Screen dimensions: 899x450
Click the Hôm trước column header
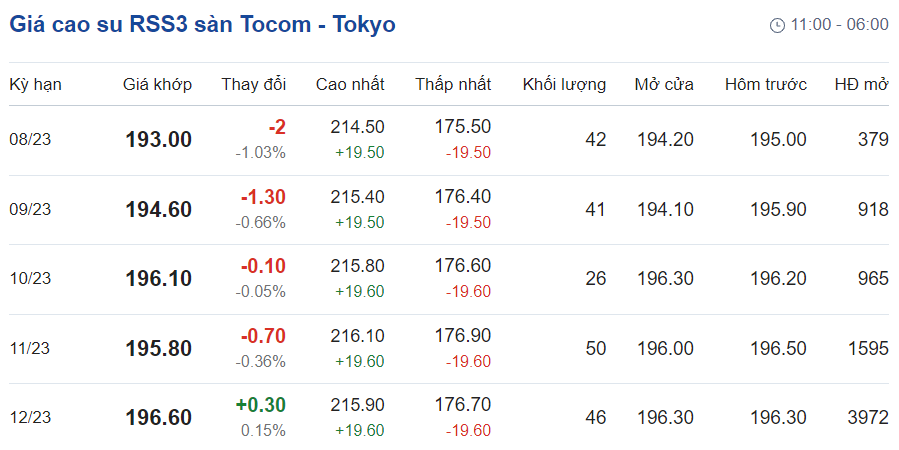pyautogui.click(x=765, y=84)
